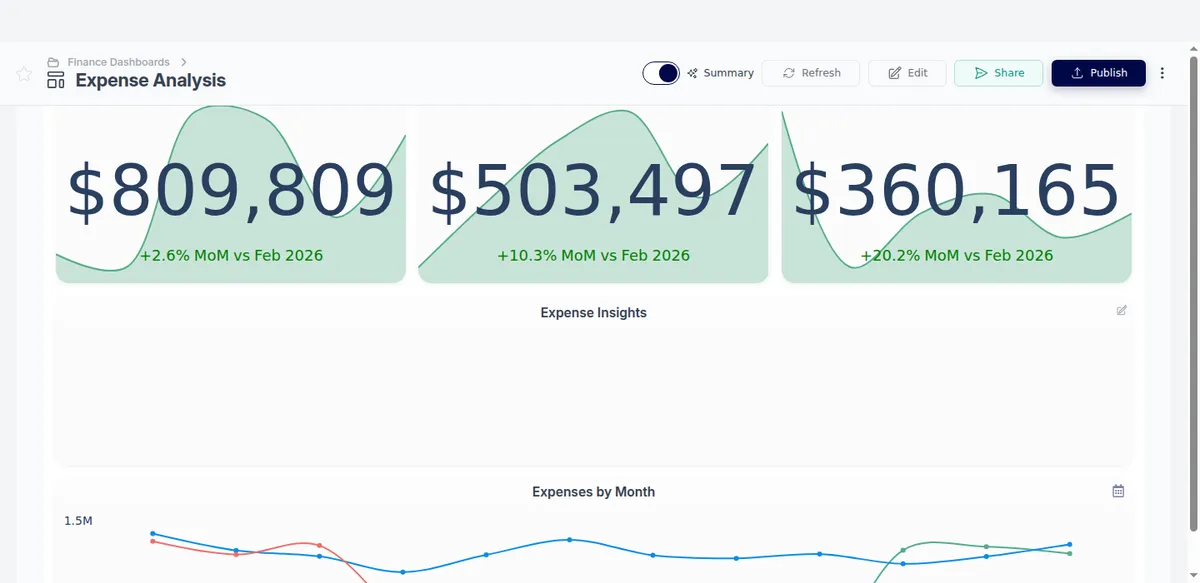Click the Summary label
The width and height of the screenshot is (1200, 583).
click(728, 73)
